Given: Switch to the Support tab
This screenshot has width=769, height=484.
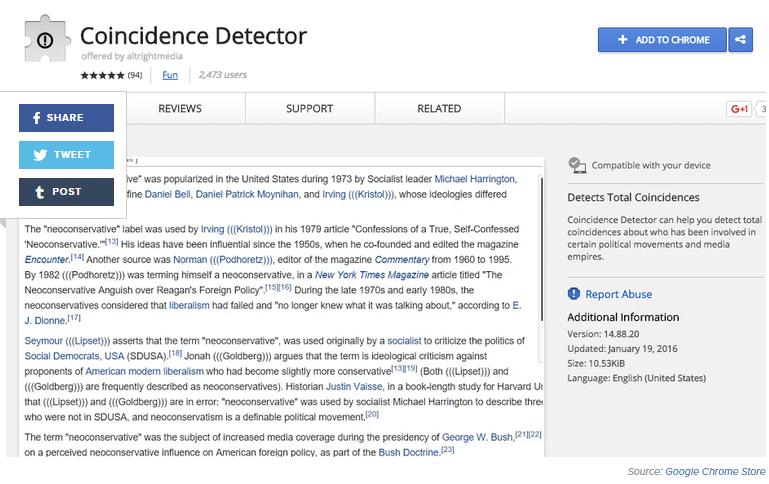Looking at the screenshot, I should click(310, 108).
